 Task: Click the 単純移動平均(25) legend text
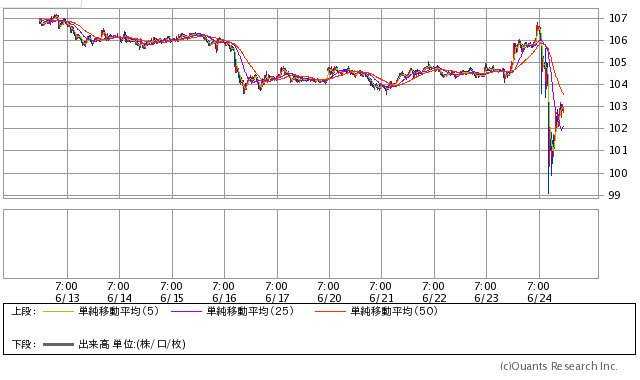(x=250, y=311)
